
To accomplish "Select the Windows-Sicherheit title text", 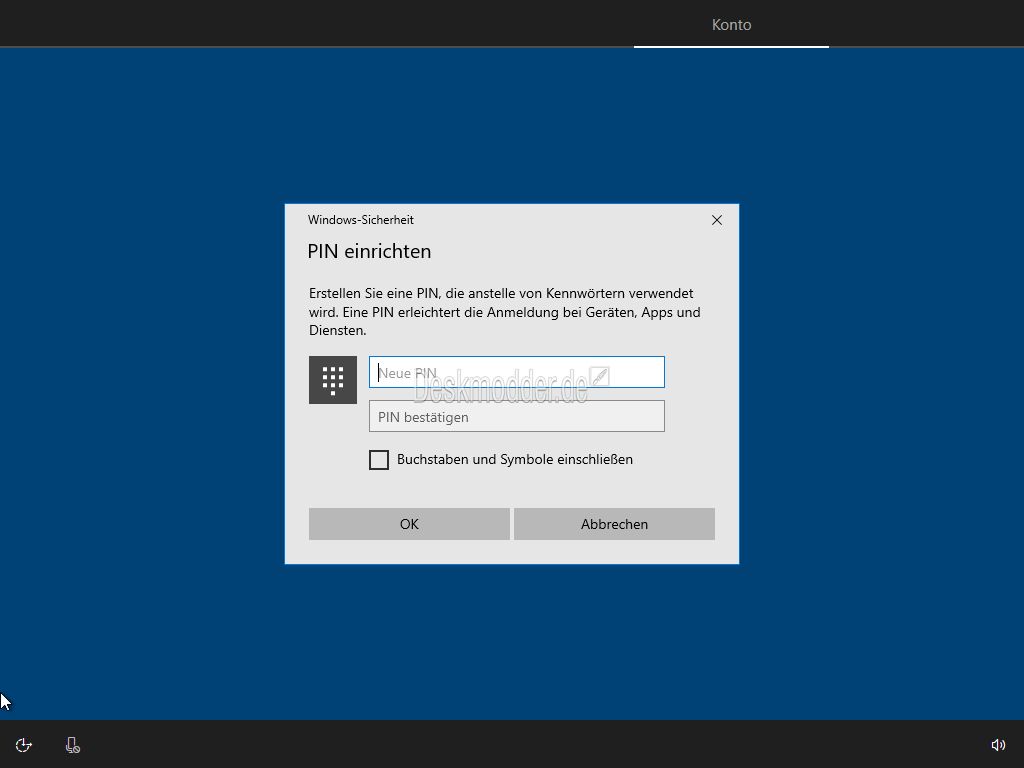I will (360, 220).
